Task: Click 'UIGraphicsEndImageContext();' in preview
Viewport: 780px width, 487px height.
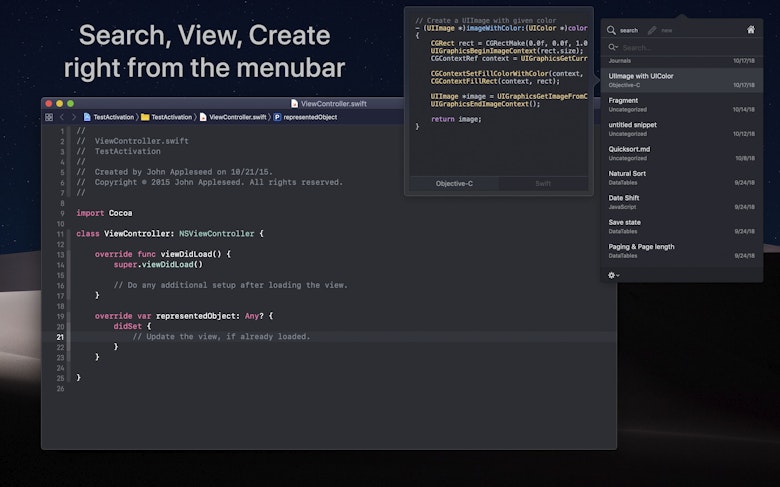Action: click(x=485, y=104)
